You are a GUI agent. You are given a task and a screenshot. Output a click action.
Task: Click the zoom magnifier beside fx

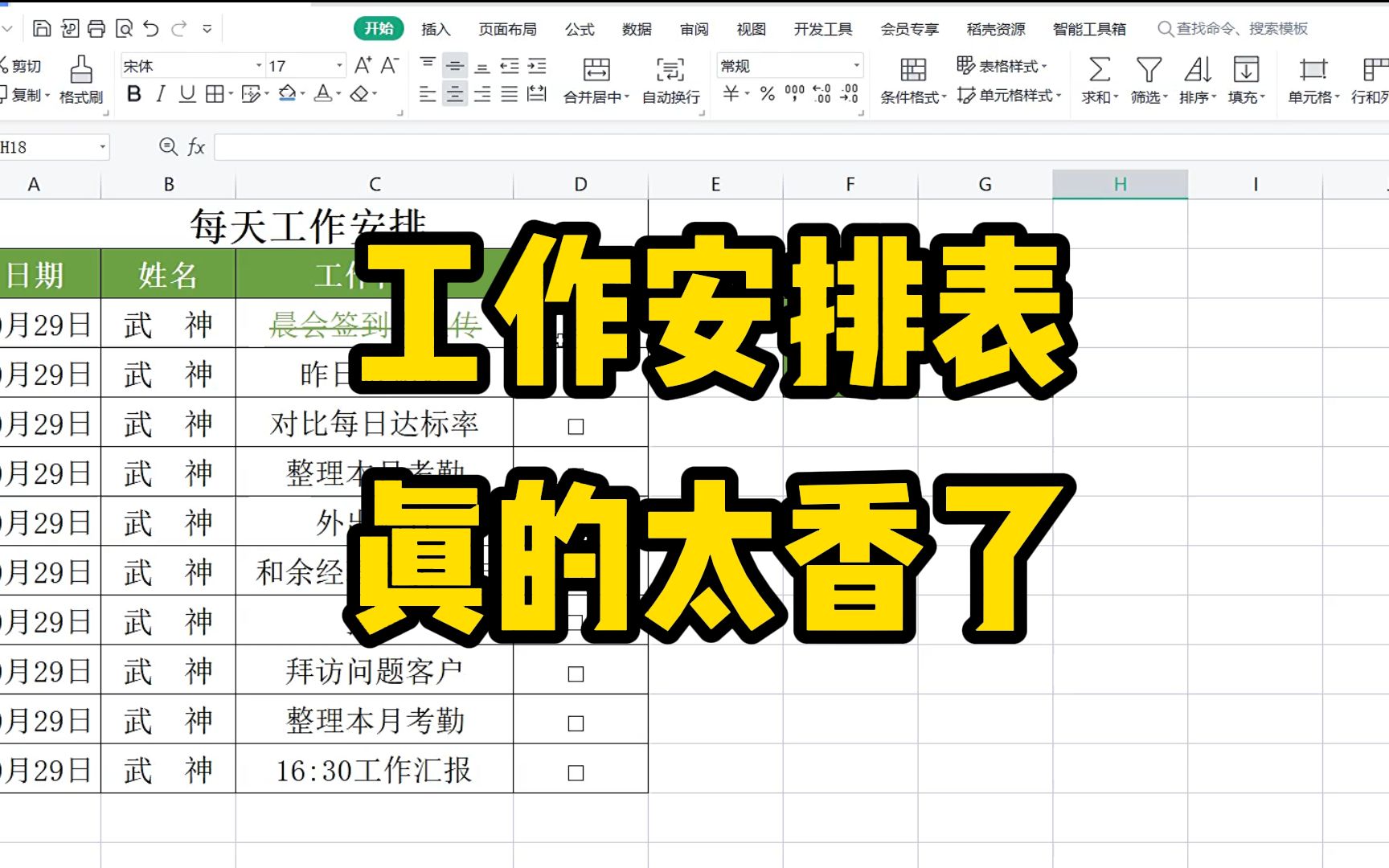coord(168,146)
